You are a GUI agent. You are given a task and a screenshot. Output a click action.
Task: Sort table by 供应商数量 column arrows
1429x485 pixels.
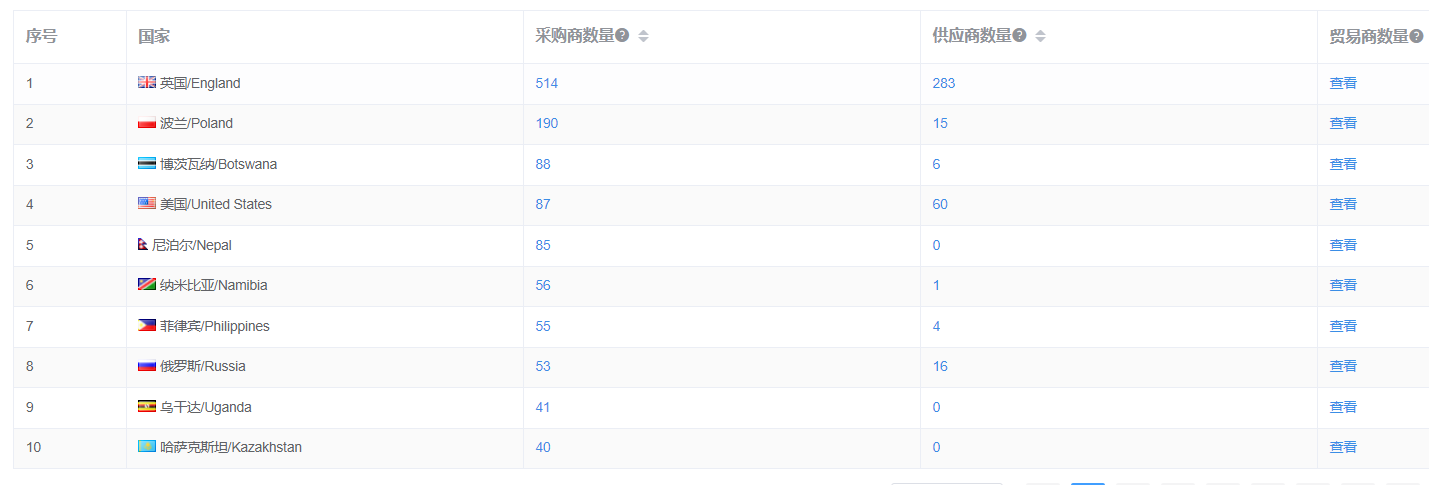[1040, 36]
